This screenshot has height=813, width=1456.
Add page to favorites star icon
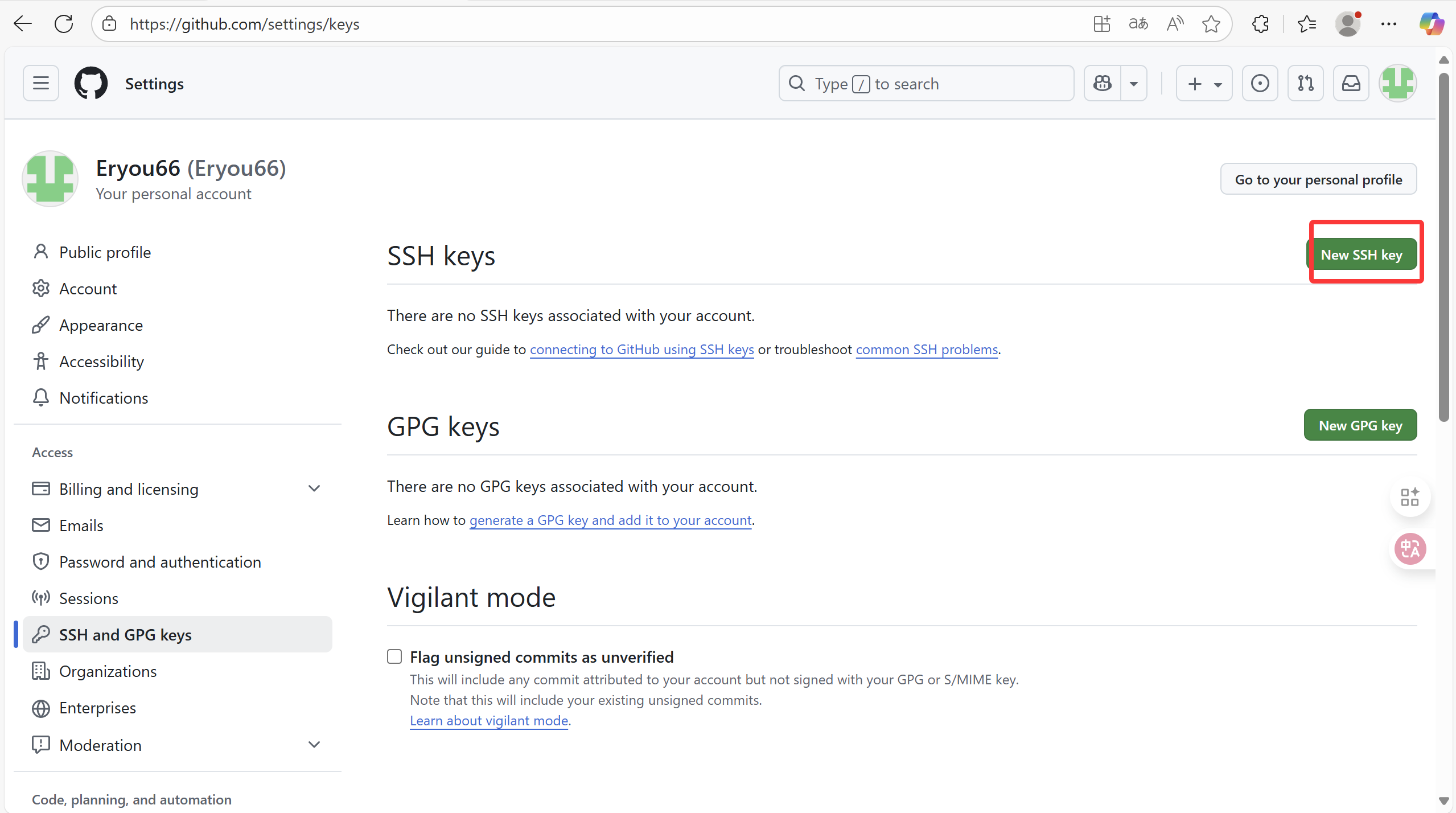tap(1211, 24)
